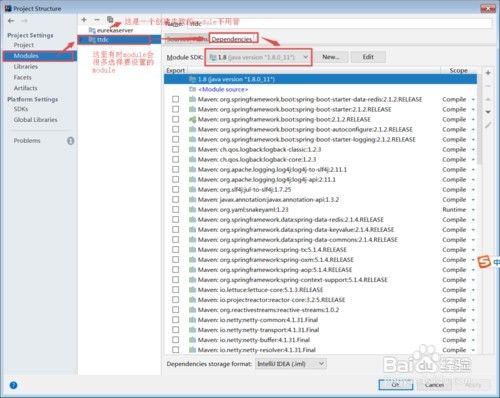Check export for snakeyaml:1.23
This screenshot has width=500, height=398.
[176, 210]
